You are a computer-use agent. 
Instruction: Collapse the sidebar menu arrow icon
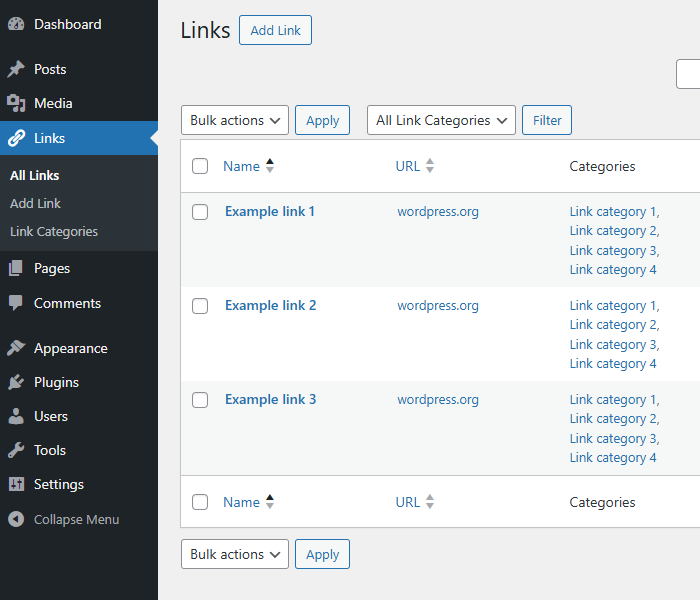point(16,519)
